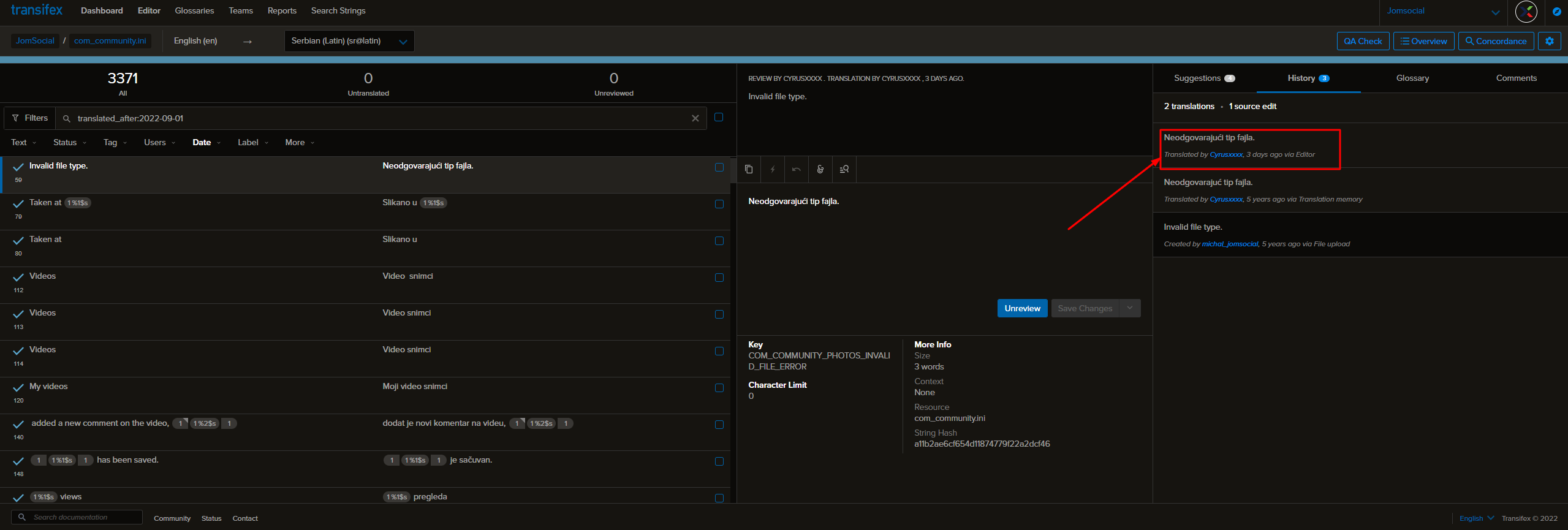The width and height of the screenshot is (1568, 530).
Task: Tick the checkbox for 'My videos' row
Action: point(719,388)
